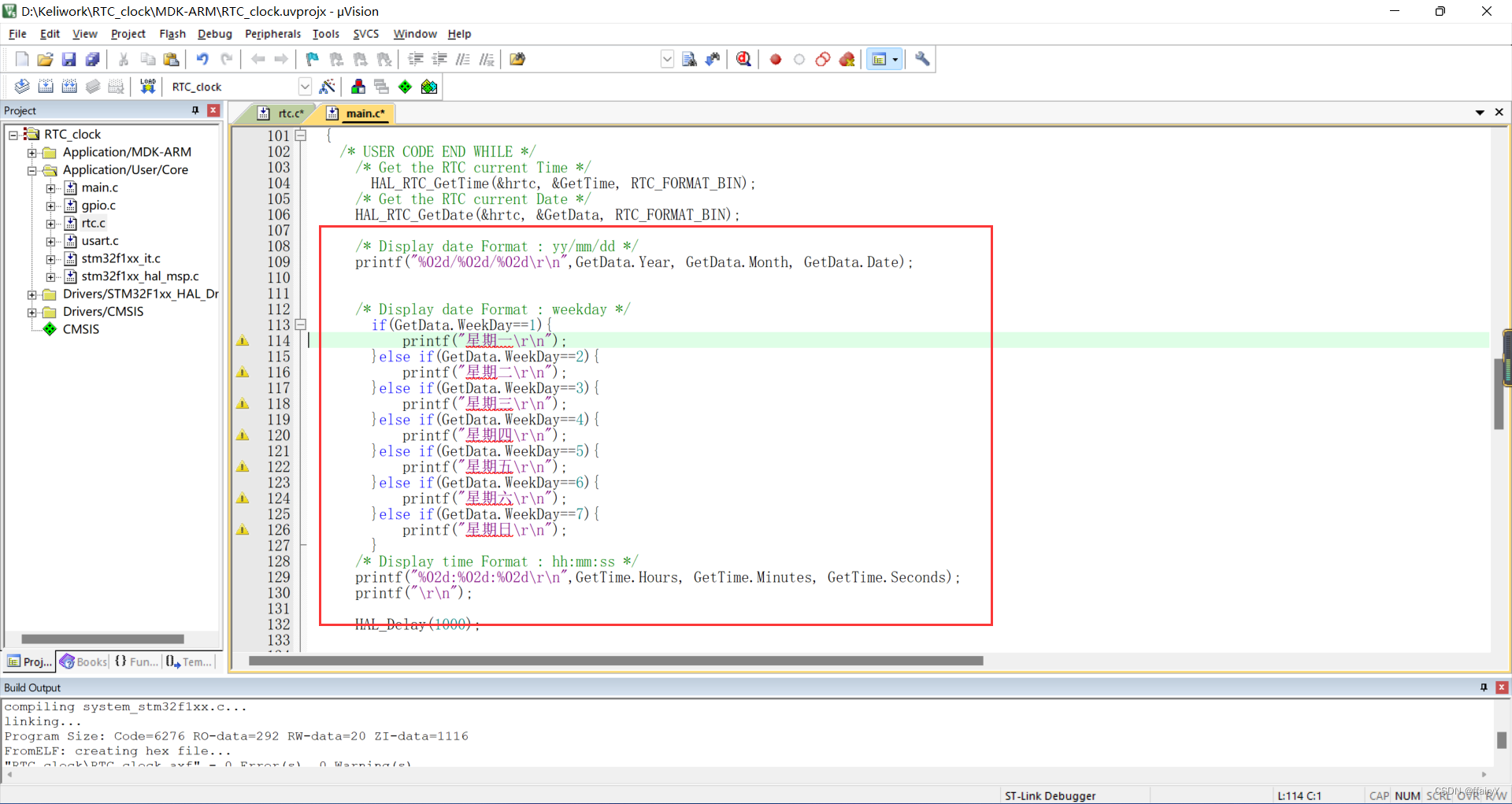This screenshot has height=804, width=1512.
Task: Expand the Drivers/STM32F1xx_HAL_Dr folder
Action: click(32, 295)
